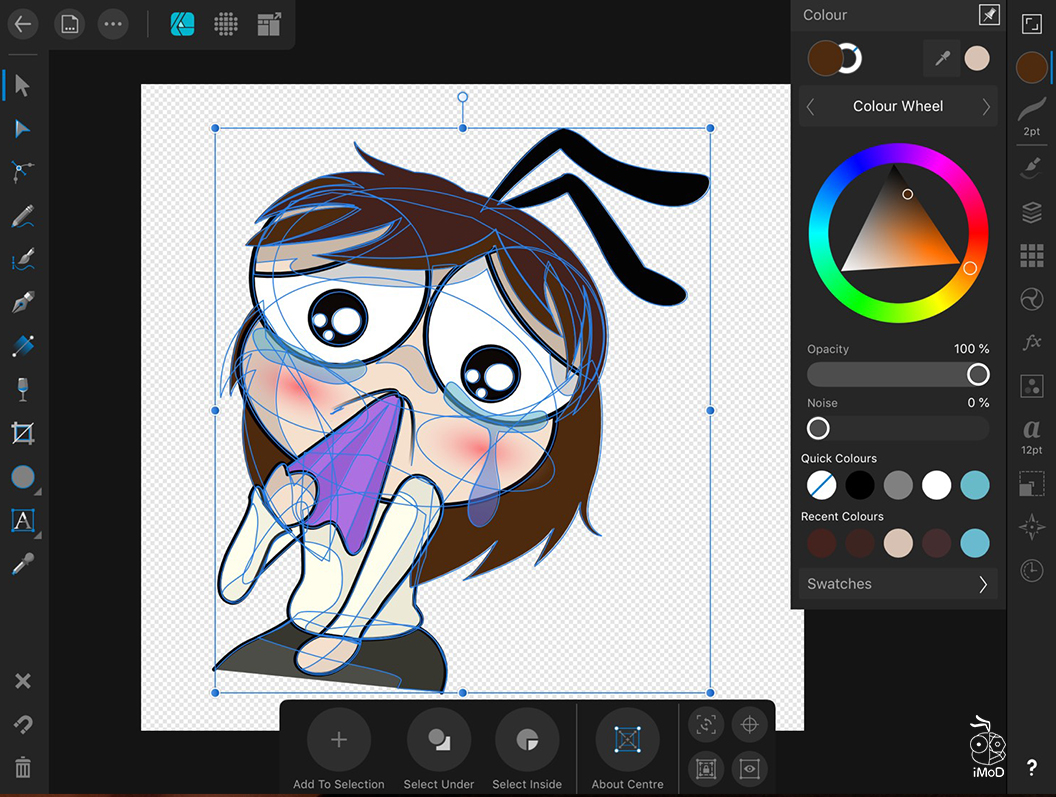1056x797 pixels.
Task: Tap the trash delete icon
Action: (x=22, y=767)
